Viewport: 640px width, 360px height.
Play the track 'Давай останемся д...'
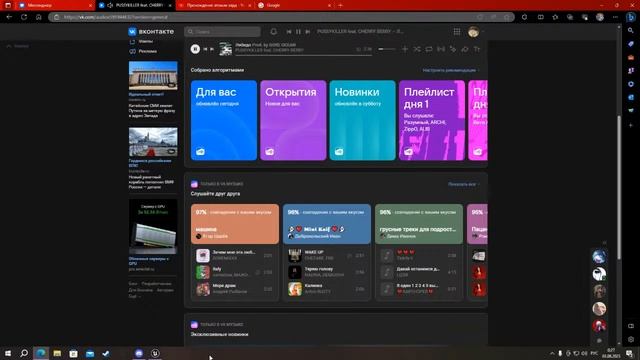[x=419, y=272]
